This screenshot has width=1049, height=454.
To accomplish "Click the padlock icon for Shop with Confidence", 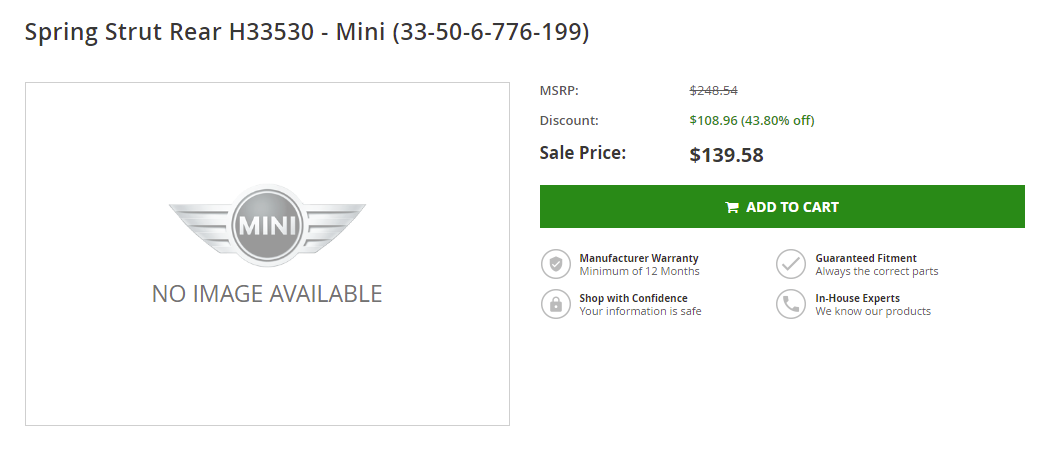I will [556, 304].
